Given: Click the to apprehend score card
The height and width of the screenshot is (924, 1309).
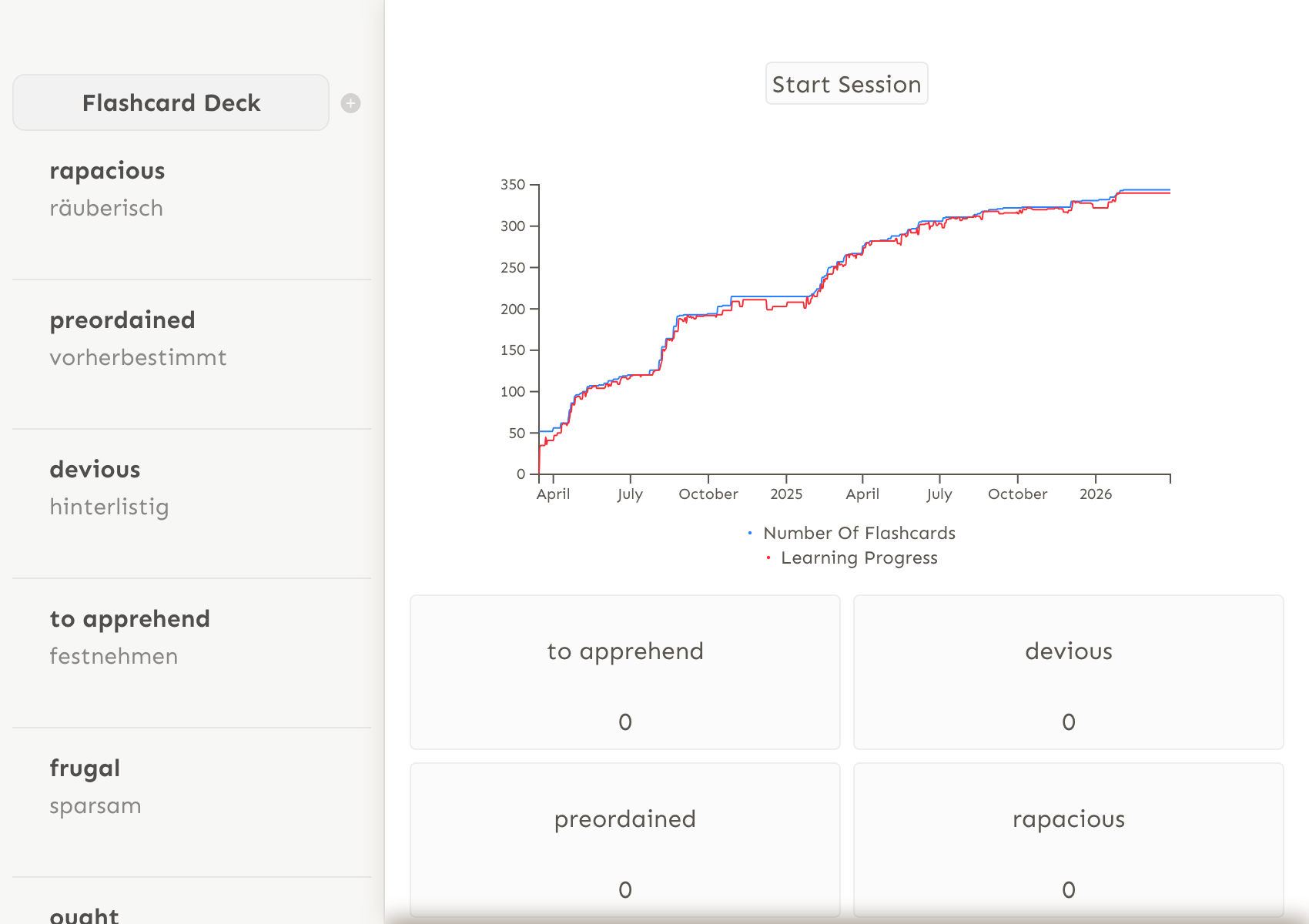Looking at the screenshot, I should point(624,672).
